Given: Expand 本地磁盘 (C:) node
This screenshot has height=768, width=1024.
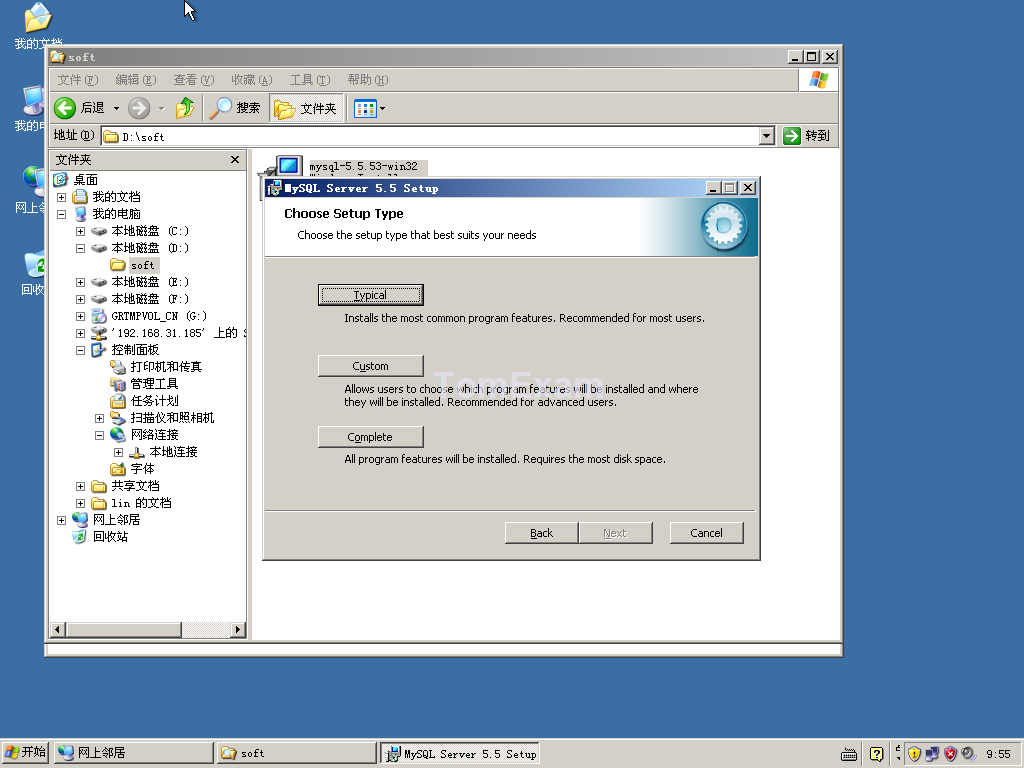Looking at the screenshot, I should (x=80, y=231).
